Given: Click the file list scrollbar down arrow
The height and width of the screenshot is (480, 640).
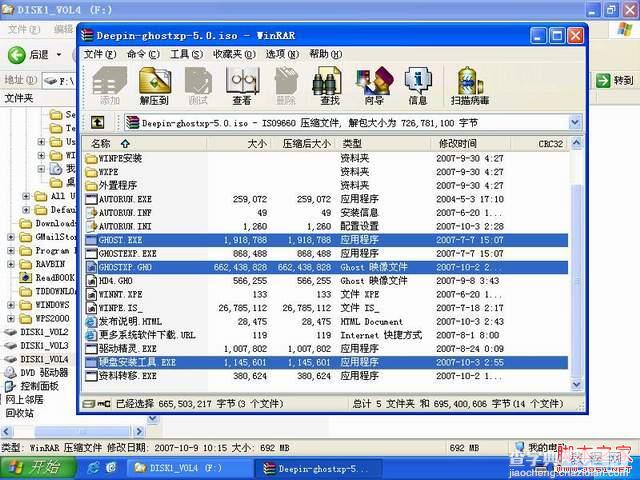Looking at the screenshot, I should pos(576,384).
